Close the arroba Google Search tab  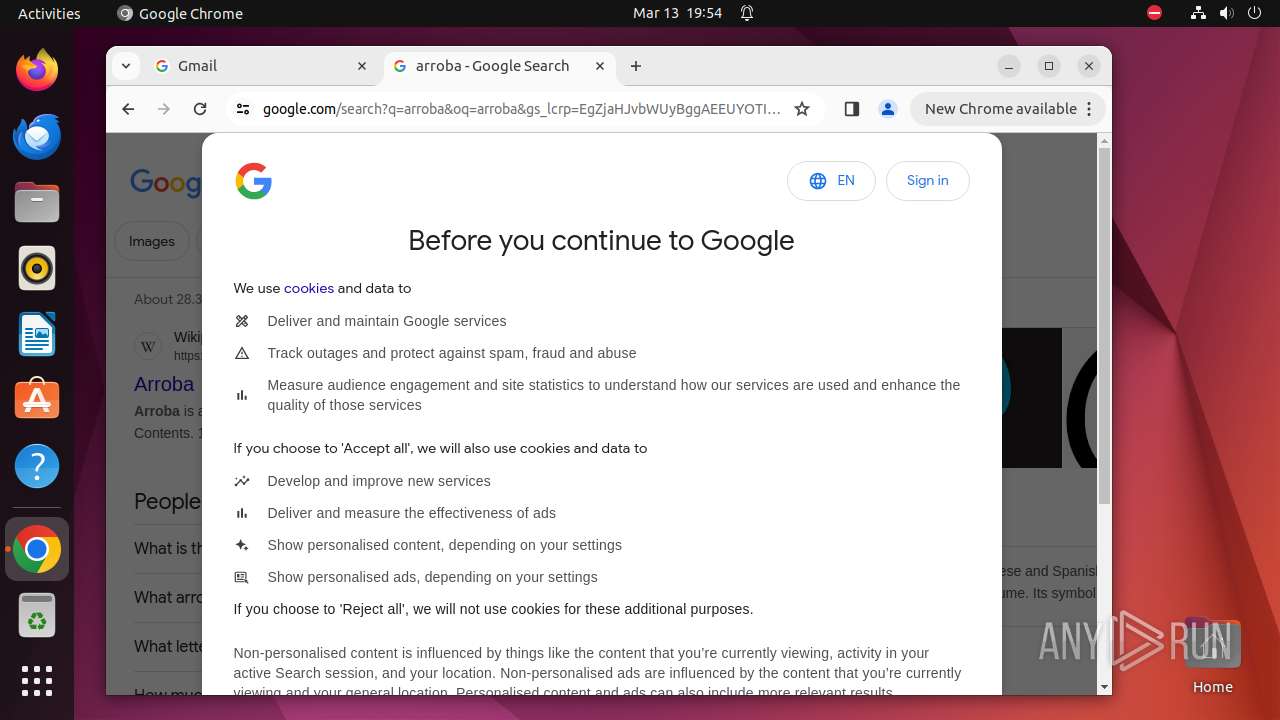coord(600,66)
